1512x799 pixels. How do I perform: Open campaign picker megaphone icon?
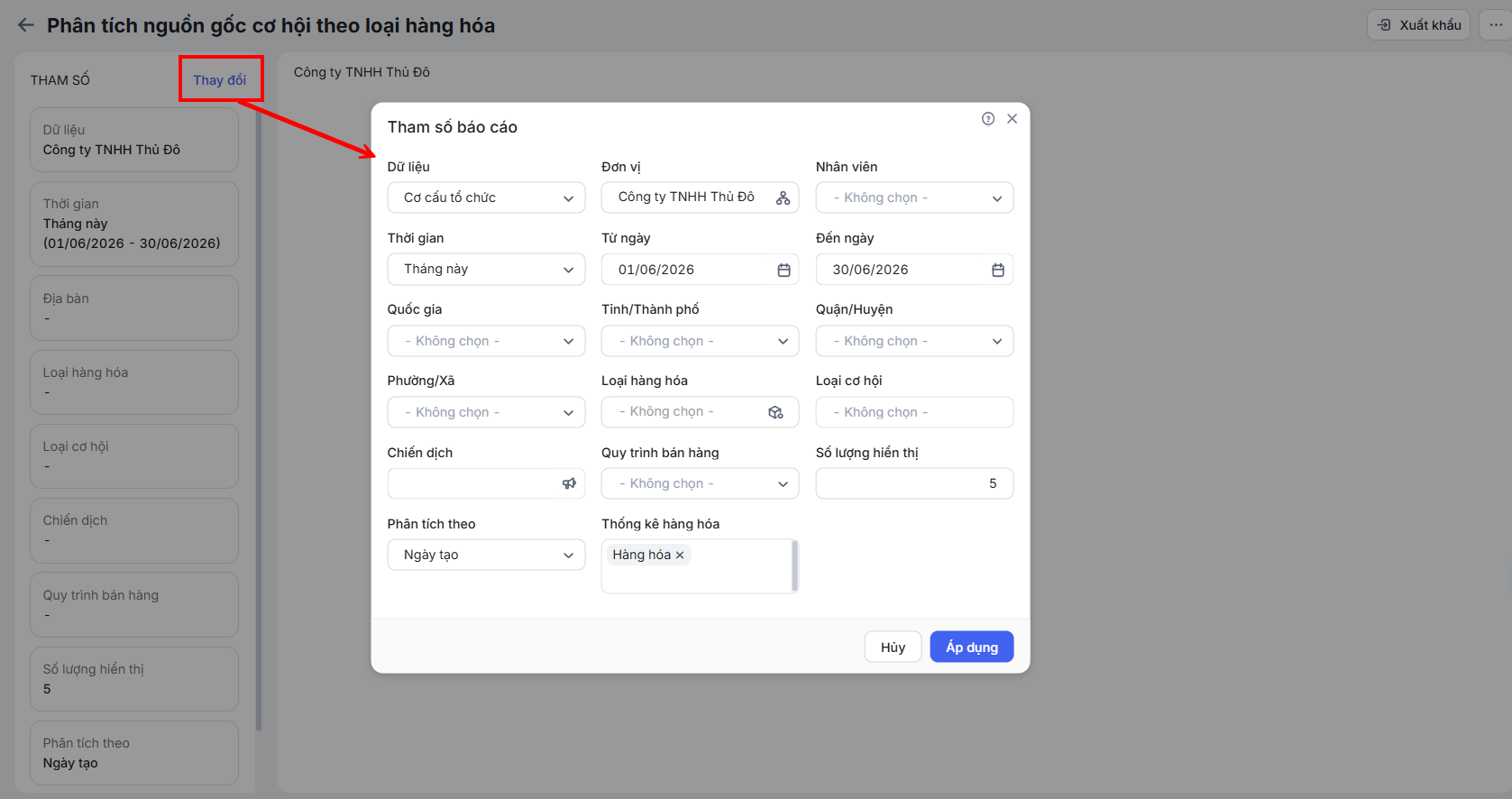[x=569, y=483]
